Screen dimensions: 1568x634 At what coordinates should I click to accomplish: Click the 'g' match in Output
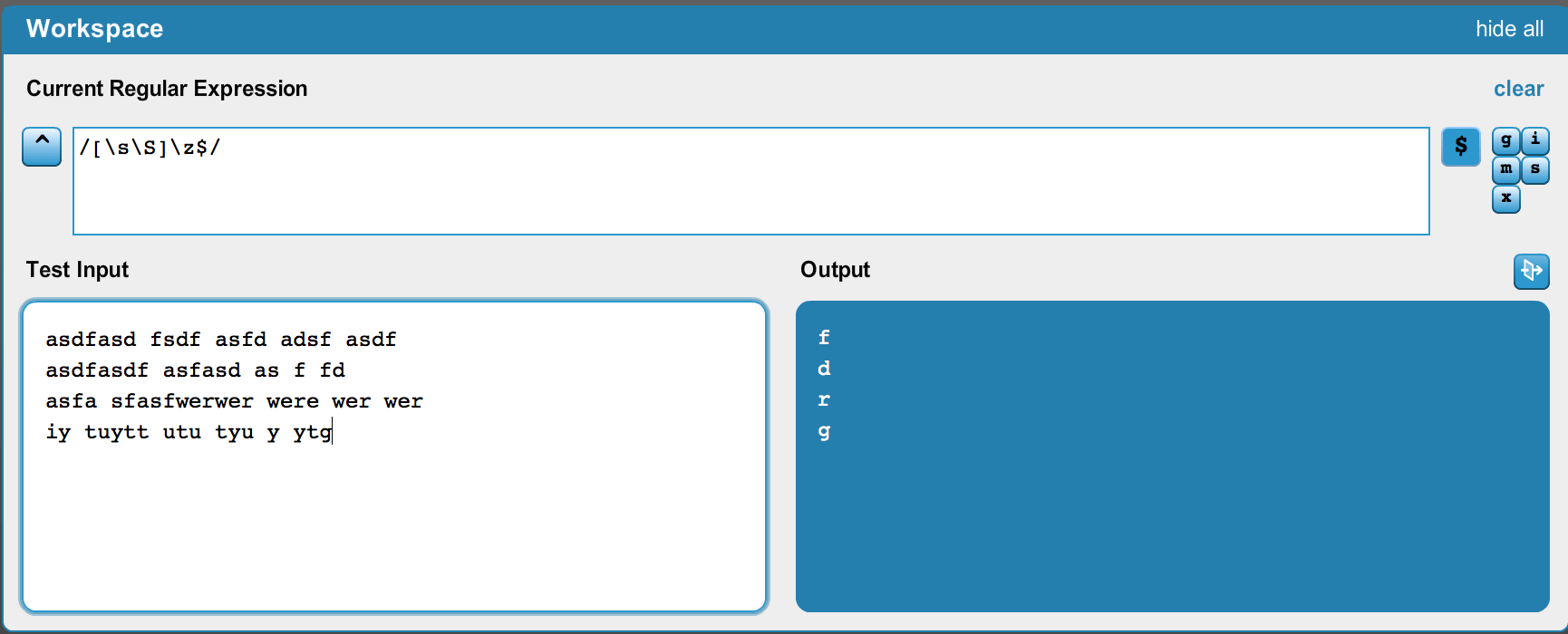(824, 431)
